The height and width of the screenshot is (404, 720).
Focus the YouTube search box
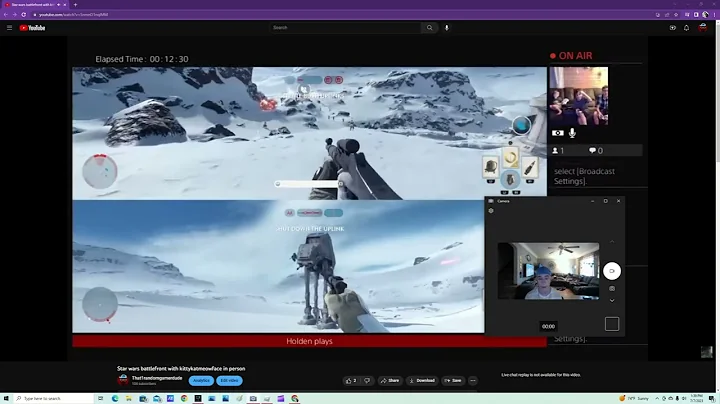click(345, 28)
